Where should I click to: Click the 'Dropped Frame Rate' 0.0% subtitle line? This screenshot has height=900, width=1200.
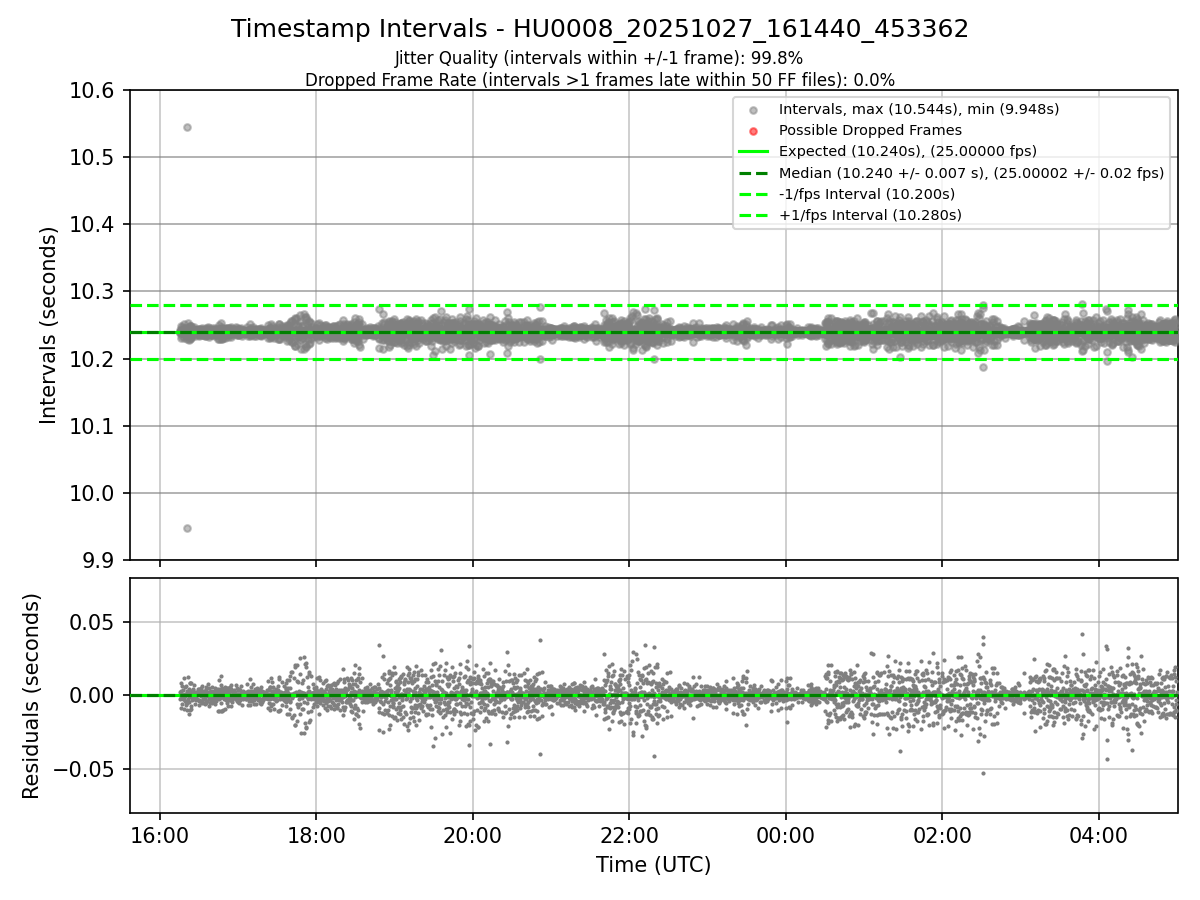(600, 80)
